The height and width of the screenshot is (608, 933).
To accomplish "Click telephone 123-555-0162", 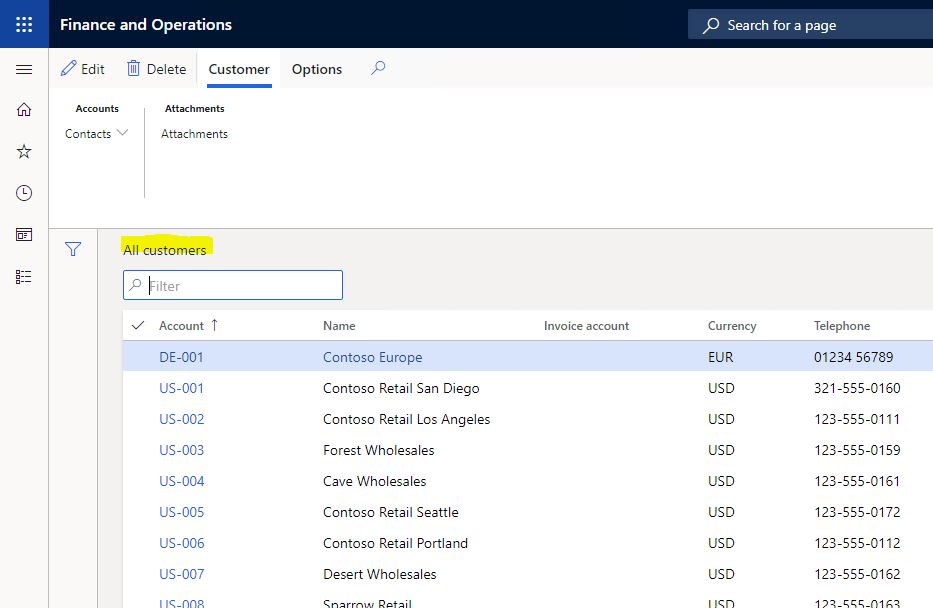I will pyautogui.click(x=857, y=573).
